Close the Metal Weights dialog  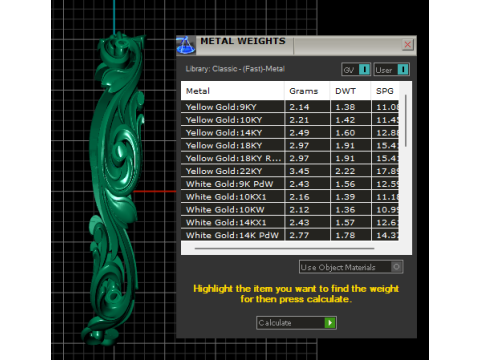(x=408, y=45)
